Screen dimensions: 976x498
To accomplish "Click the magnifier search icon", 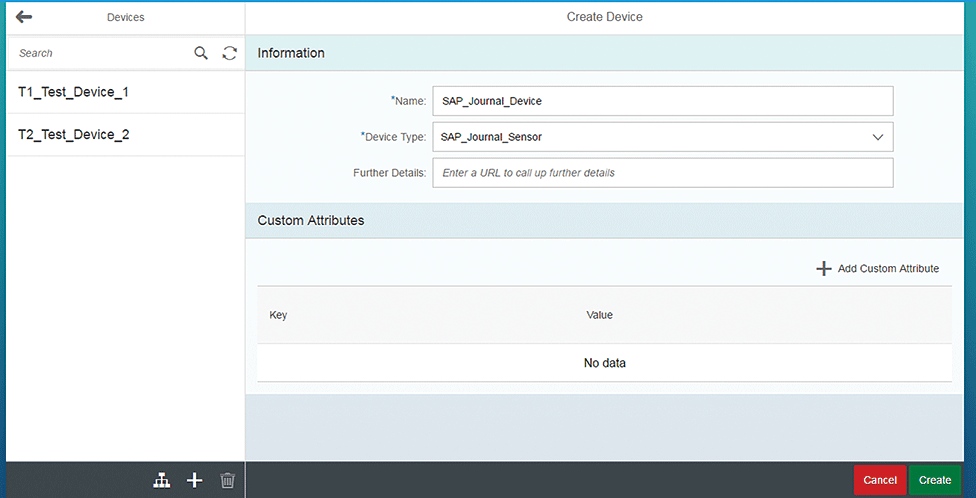I will tap(201, 53).
